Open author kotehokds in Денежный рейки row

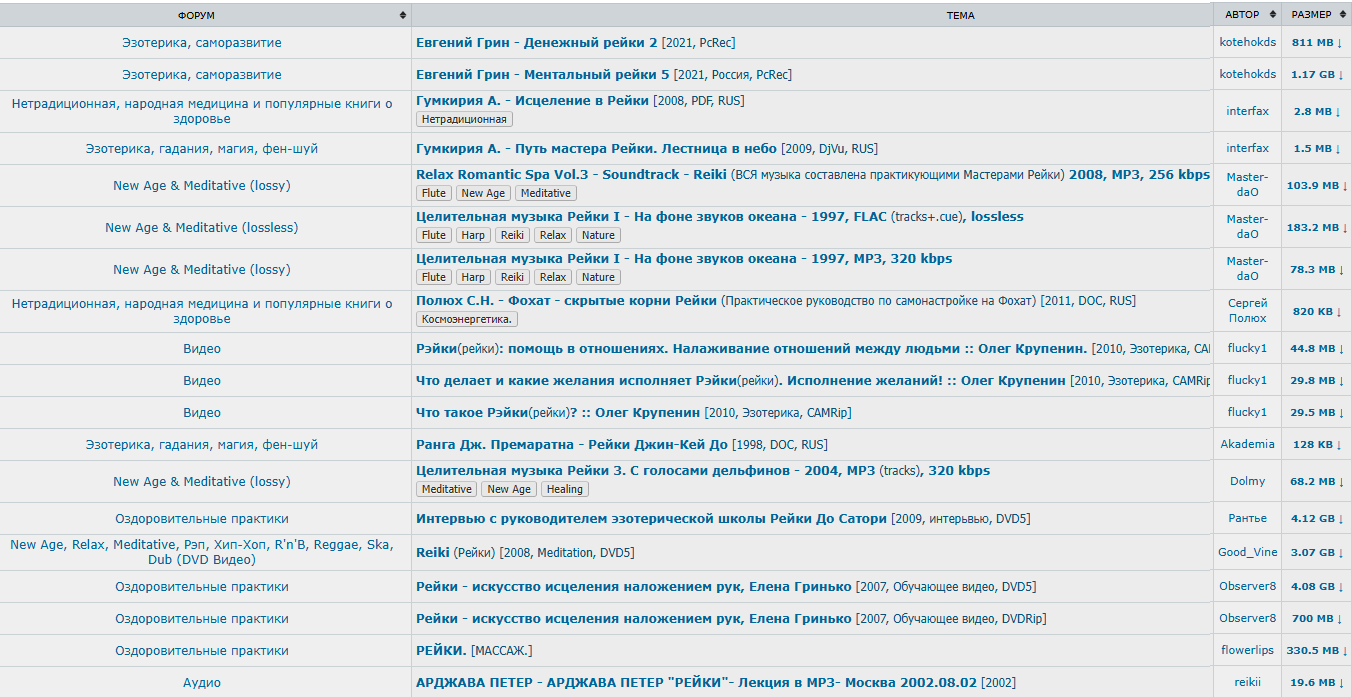click(x=1247, y=43)
